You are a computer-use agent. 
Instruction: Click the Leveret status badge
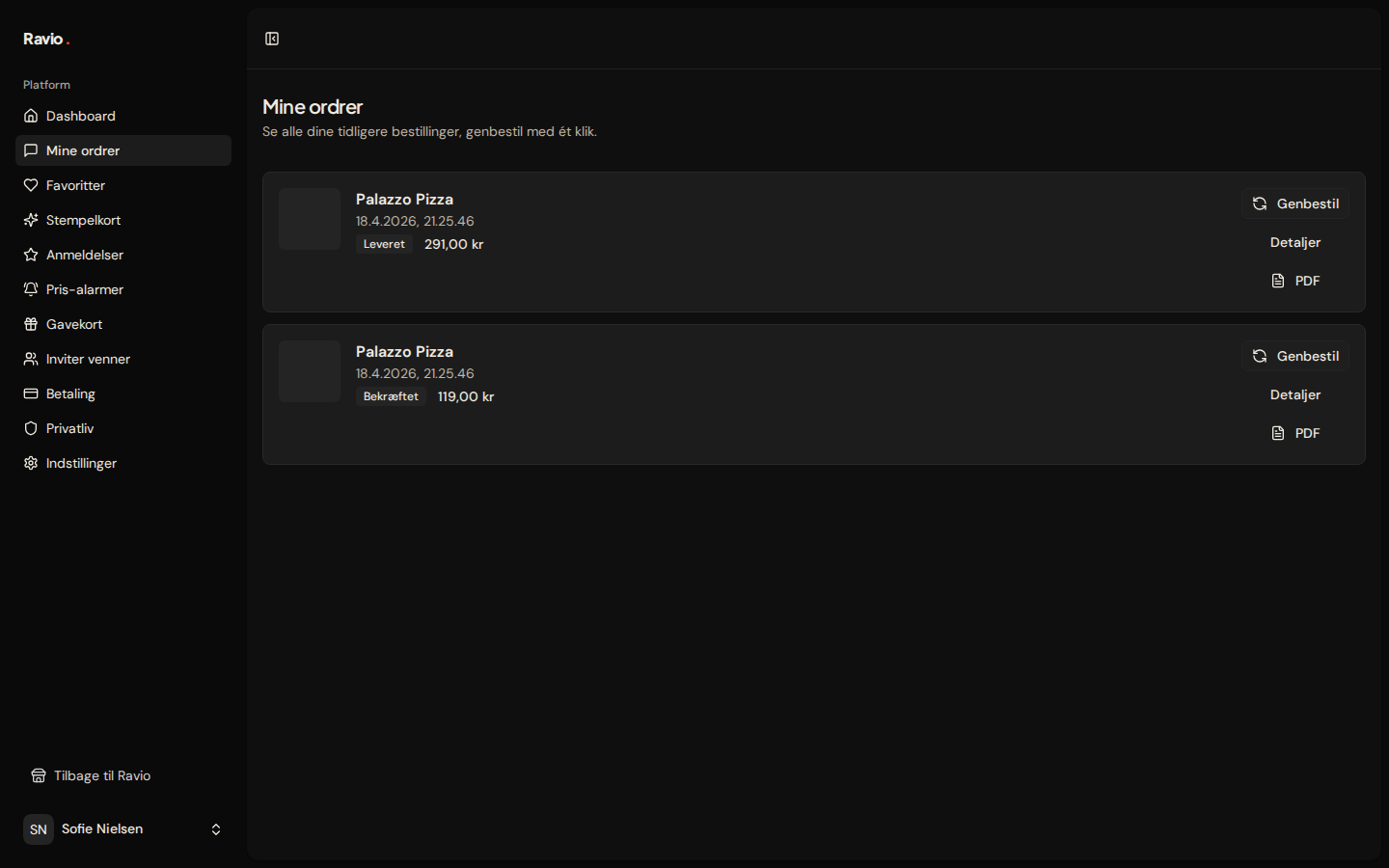pos(384,244)
